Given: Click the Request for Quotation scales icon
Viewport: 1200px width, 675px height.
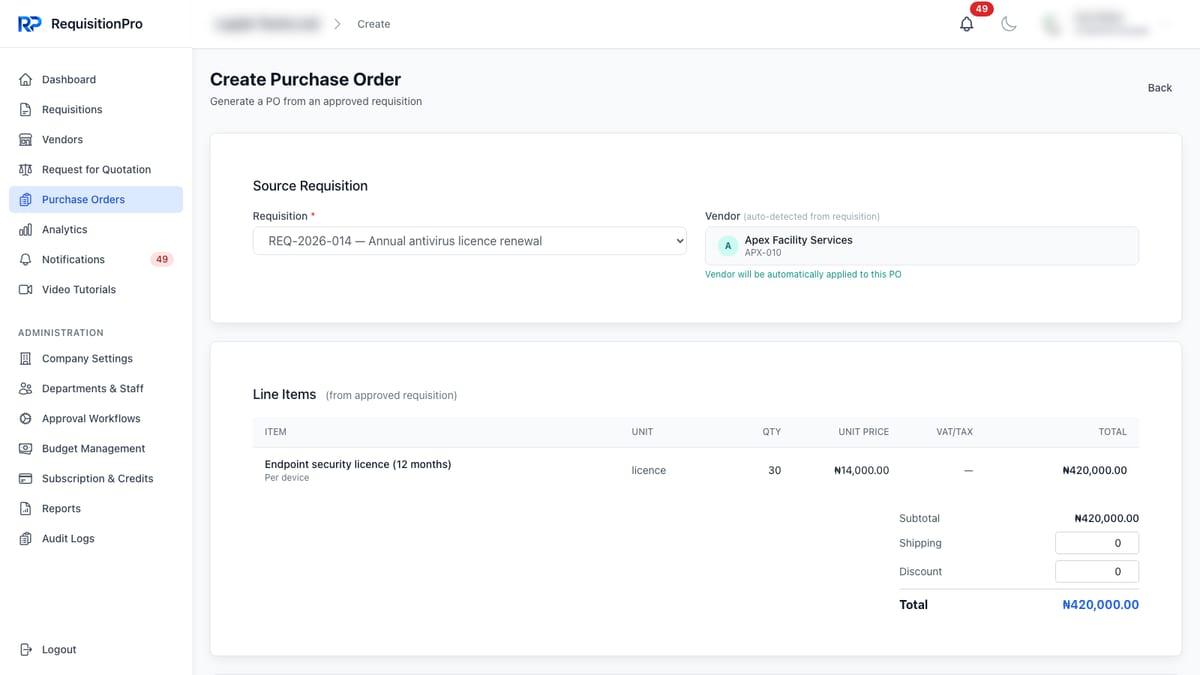Looking at the screenshot, I should [x=26, y=170].
